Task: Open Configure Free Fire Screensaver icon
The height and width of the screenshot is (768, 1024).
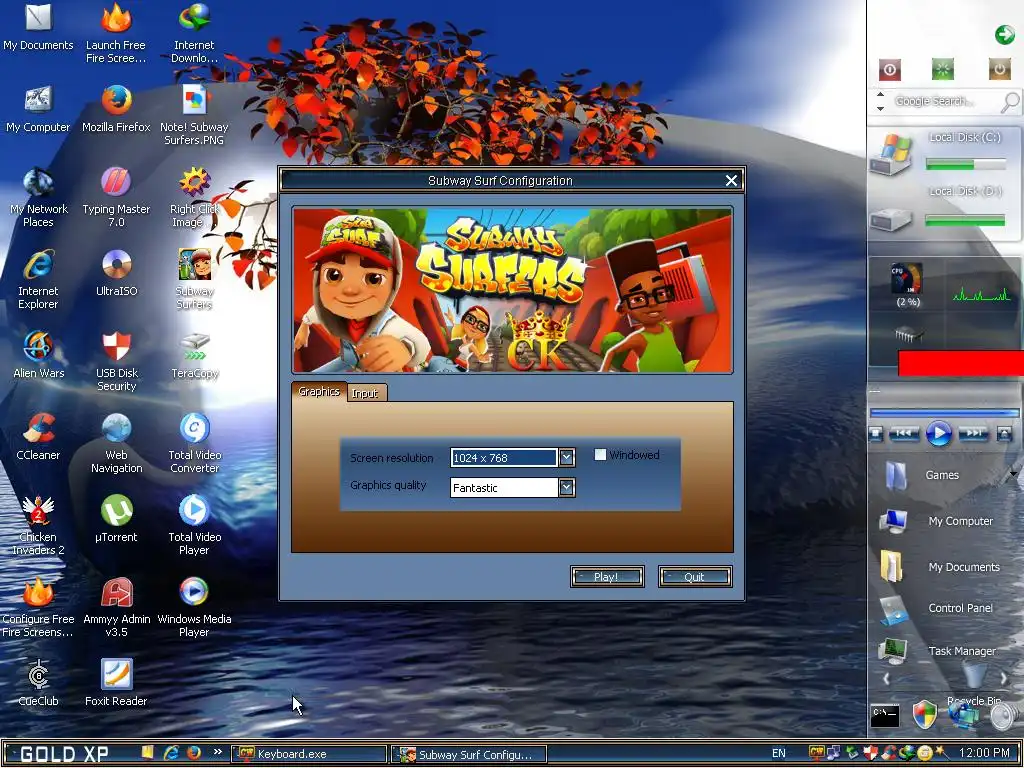Action: click(38, 607)
